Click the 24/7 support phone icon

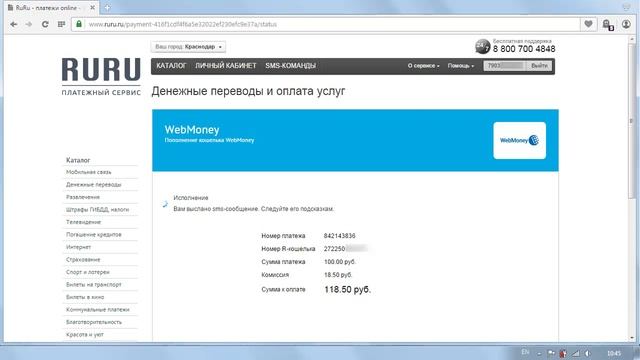click(x=482, y=46)
